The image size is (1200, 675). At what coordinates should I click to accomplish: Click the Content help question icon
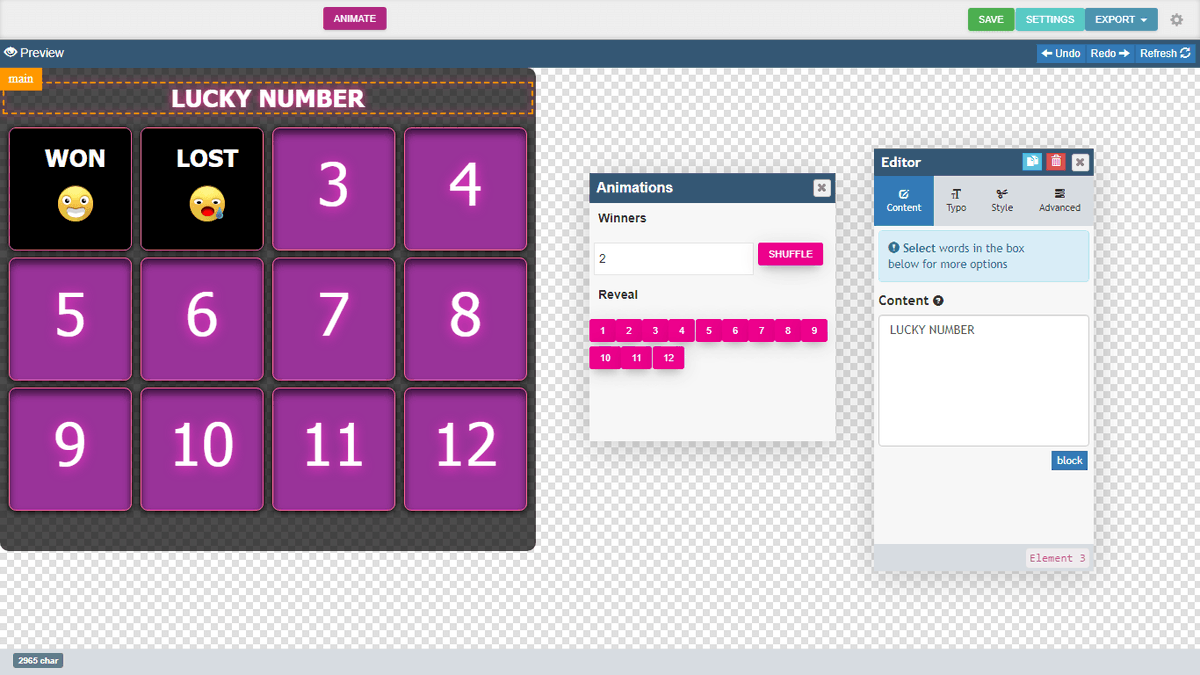938,301
